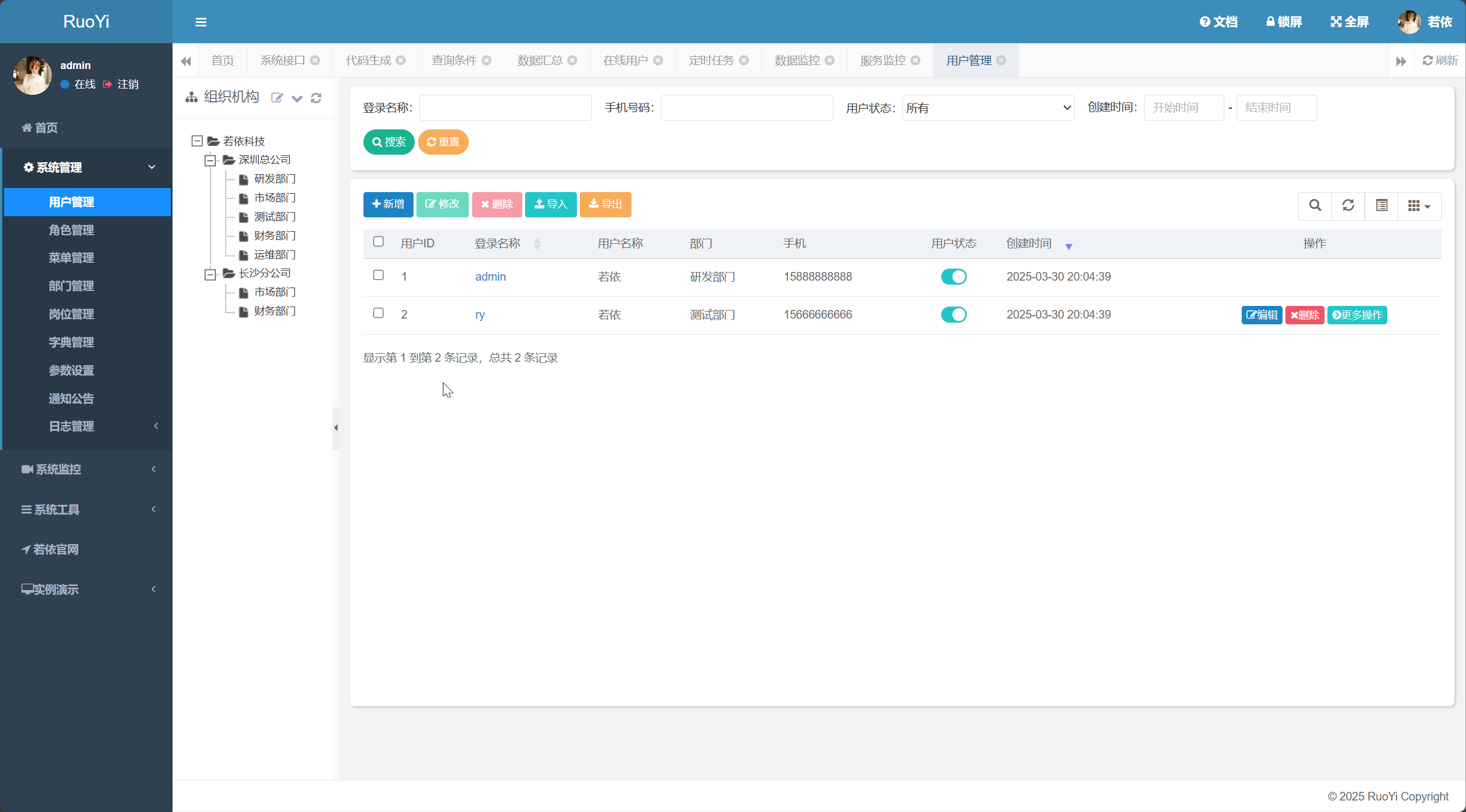Image resolution: width=1466 pixels, height=812 pixels.
Task: Open the lock screen 锁屏 option
Action: [x=1284, y=22]
